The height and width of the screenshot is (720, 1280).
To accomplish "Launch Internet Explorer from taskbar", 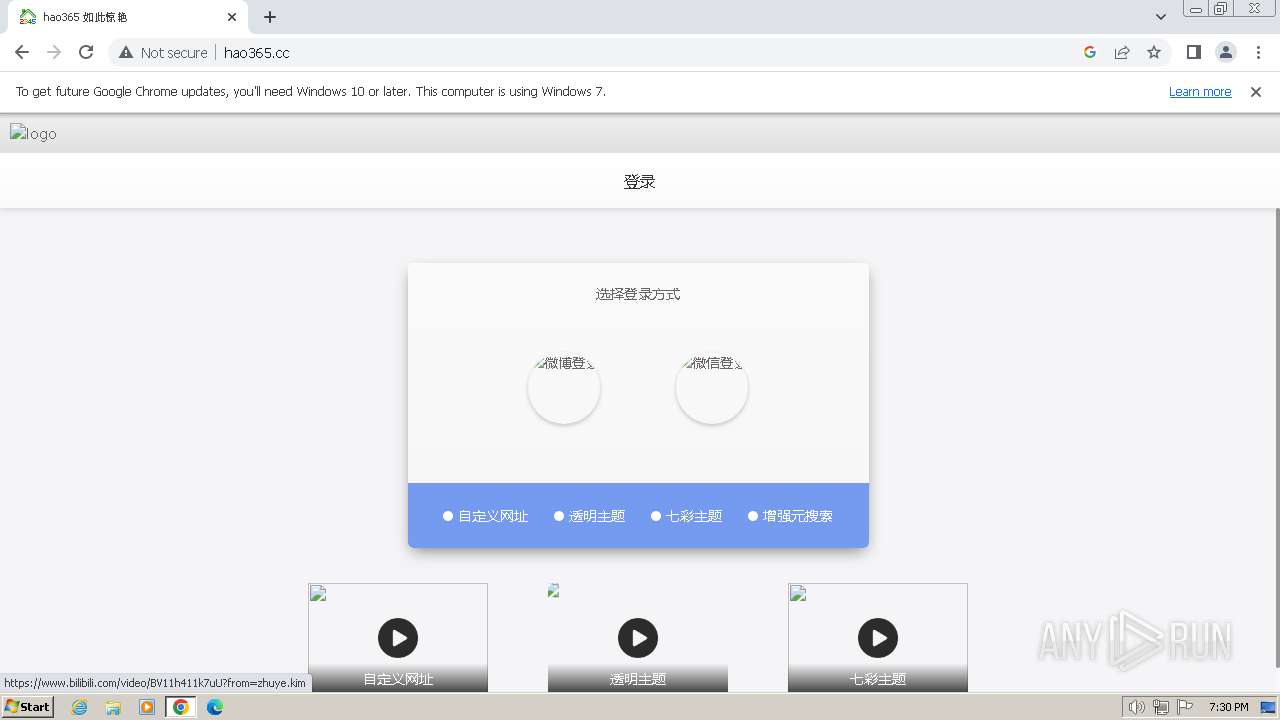I will (80, 707).
